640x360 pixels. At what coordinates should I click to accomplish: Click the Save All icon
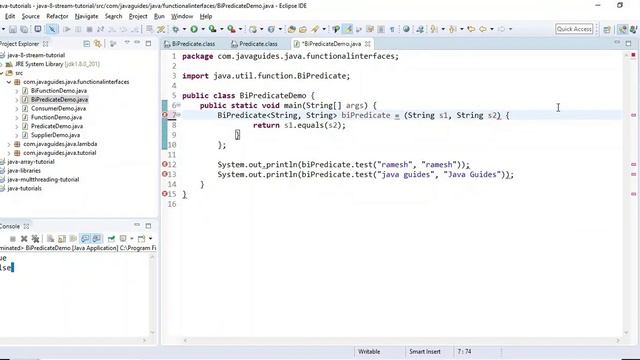[x=24, y=29]
